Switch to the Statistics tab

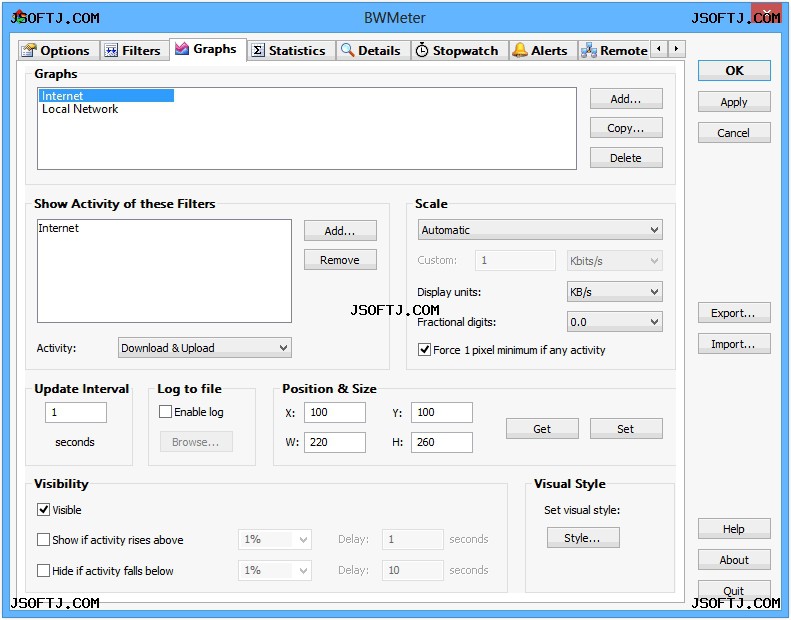click(292, 50)
